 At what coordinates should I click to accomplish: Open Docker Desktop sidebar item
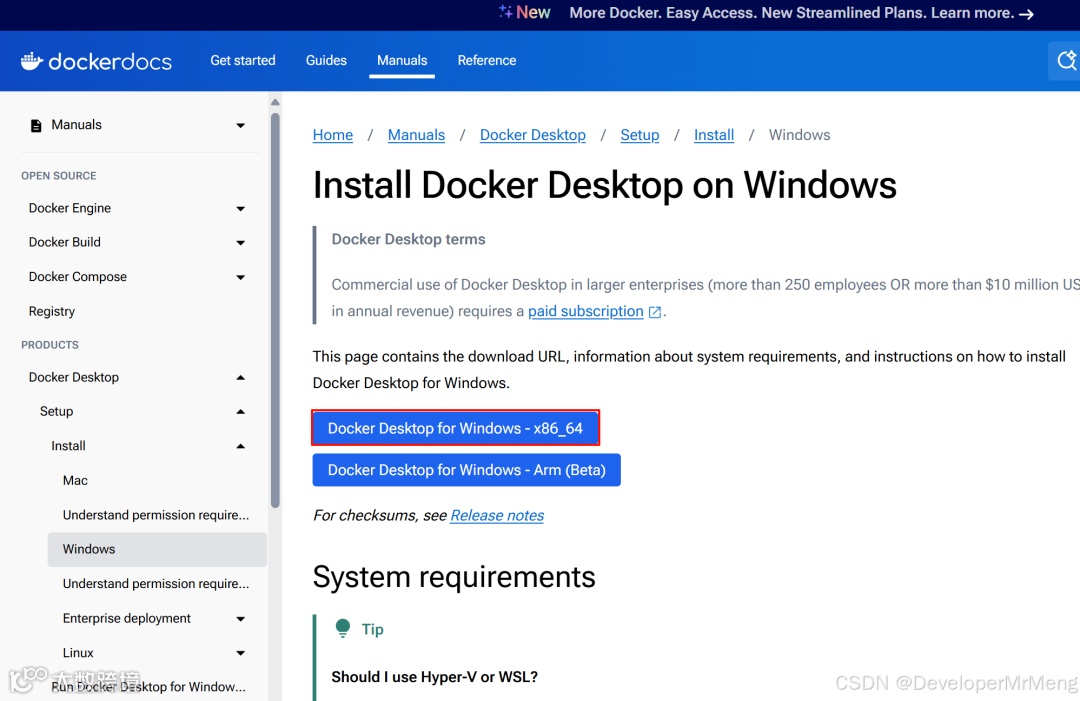tap(74, 377)
